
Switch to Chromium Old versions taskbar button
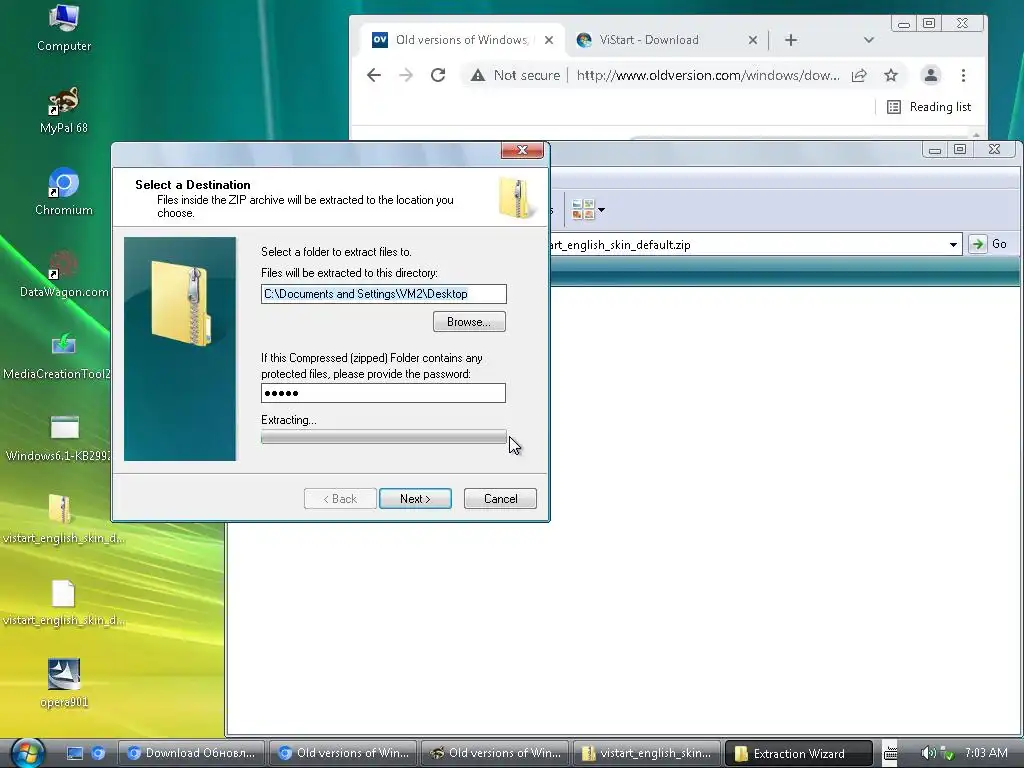click(345, 753)
